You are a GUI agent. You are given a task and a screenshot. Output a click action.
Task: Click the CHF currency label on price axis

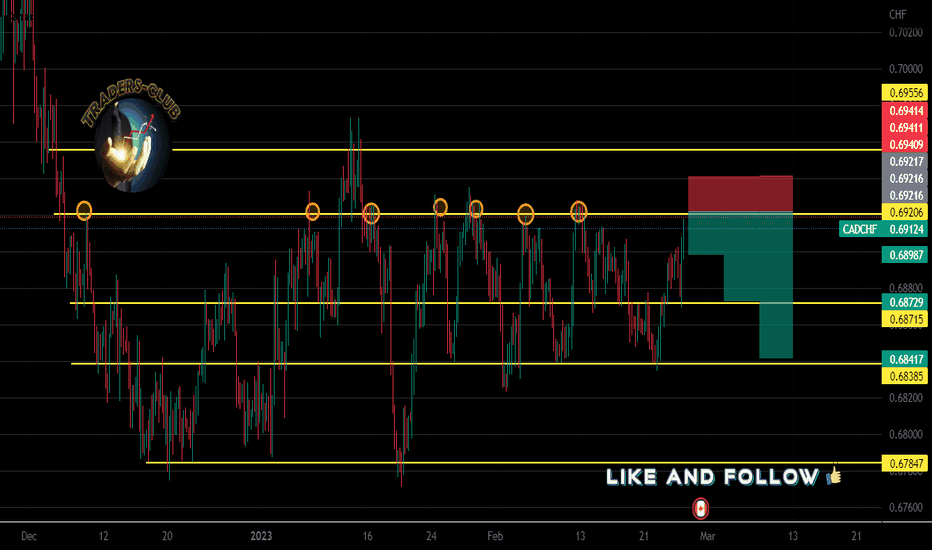tap(898, 14)
